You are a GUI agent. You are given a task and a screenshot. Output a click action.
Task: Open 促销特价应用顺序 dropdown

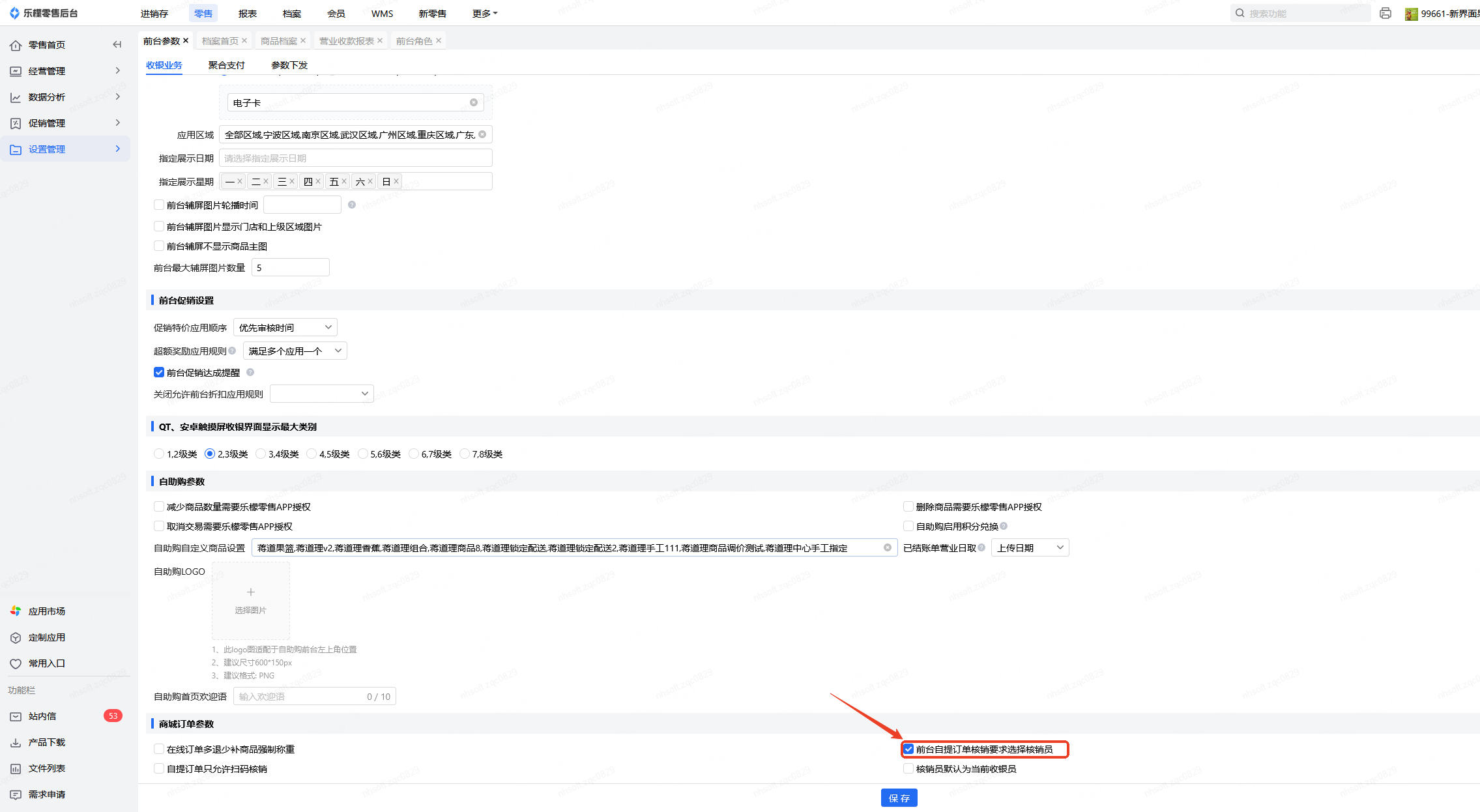point(285,327)
